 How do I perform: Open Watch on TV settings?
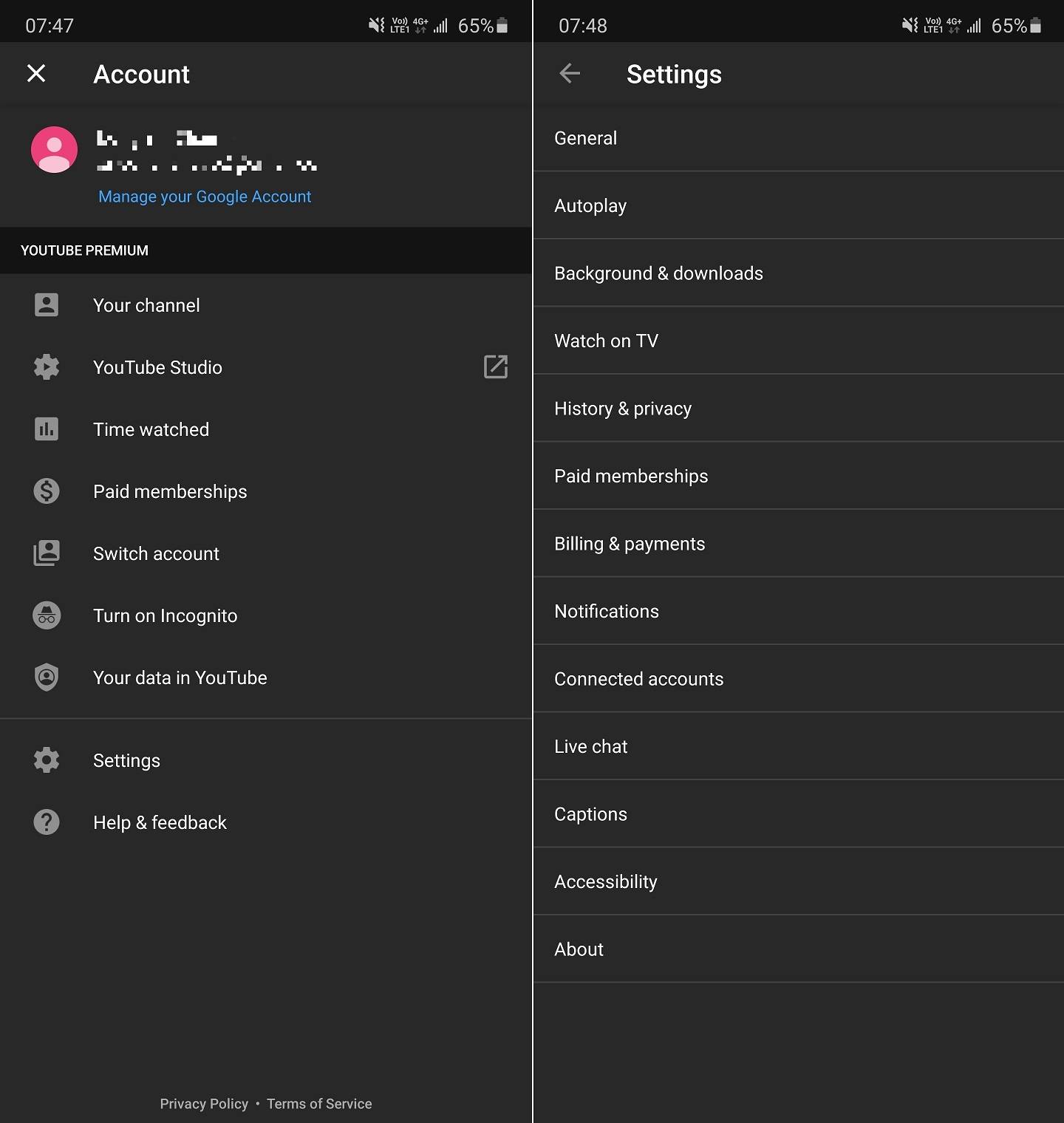click(799, 341)
